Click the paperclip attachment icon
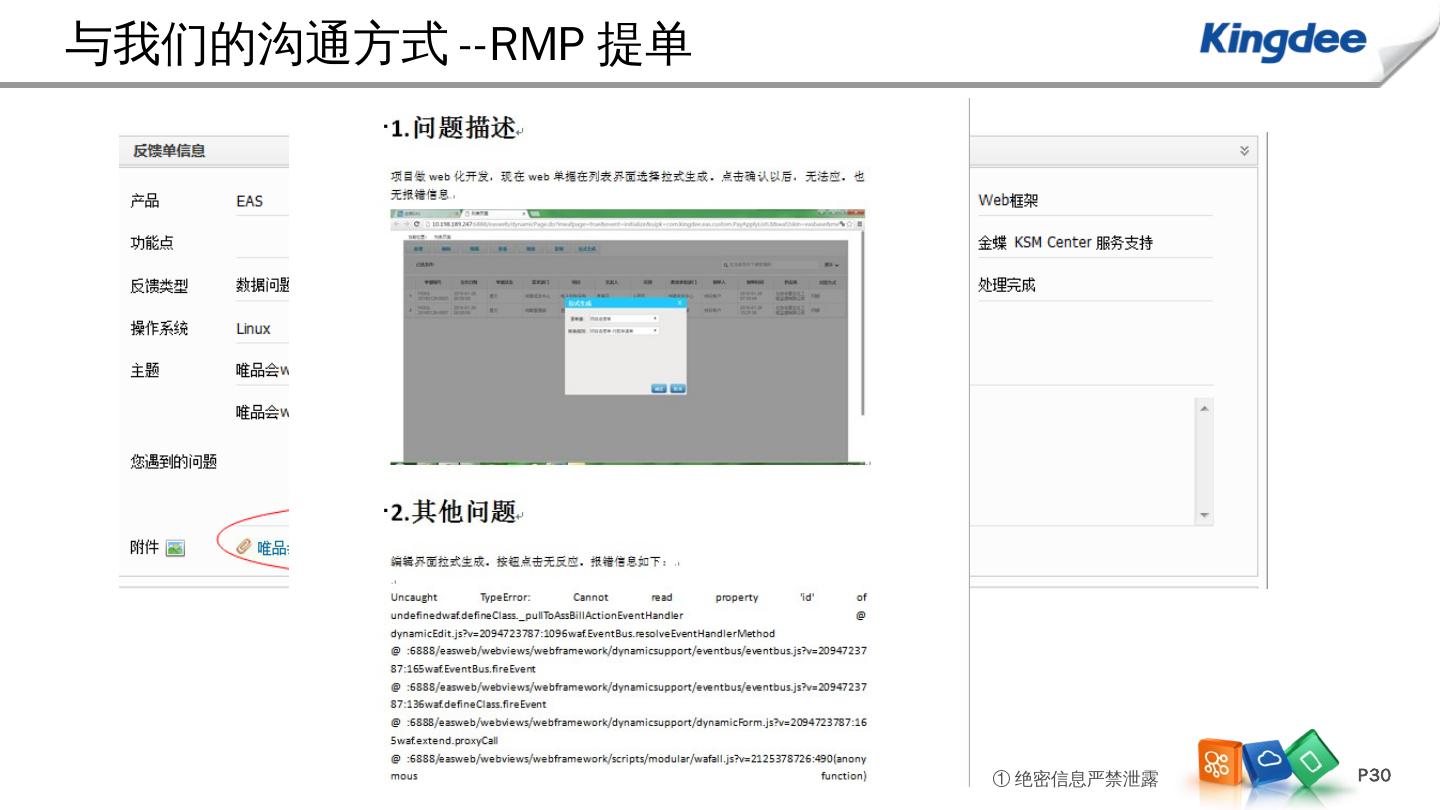This screenshot has height=810, width=1440. (x=243, y=547)
